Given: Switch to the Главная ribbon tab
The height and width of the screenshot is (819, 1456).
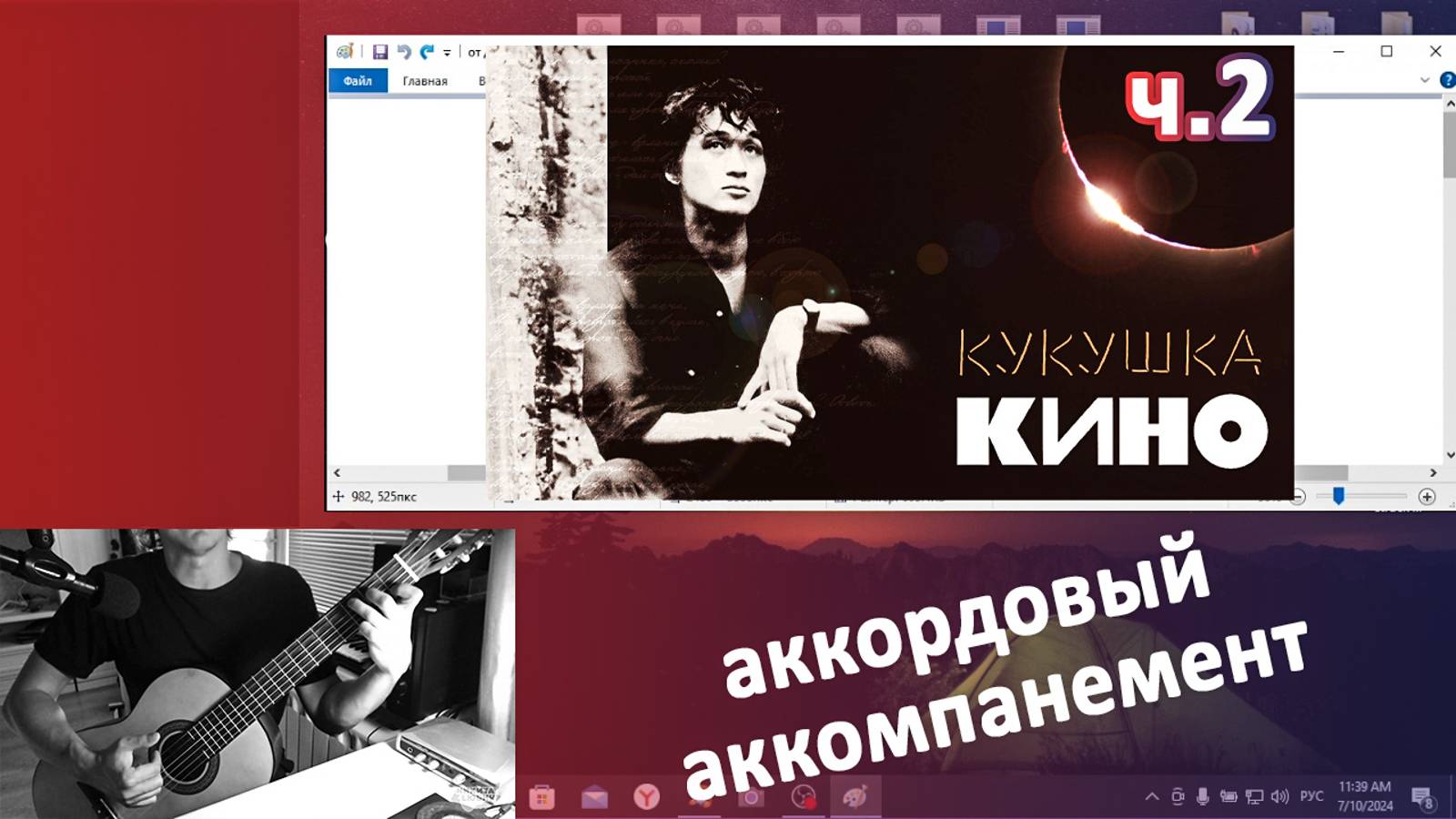Looking at the screenshot, I should 425,81.
